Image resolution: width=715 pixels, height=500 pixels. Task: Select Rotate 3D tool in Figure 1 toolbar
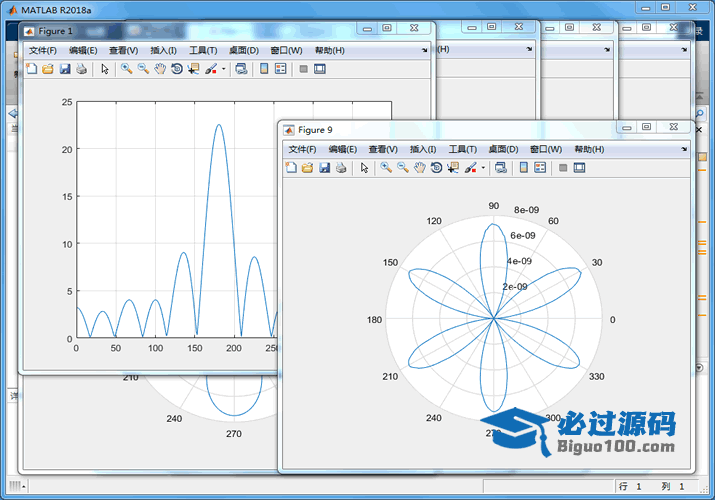point(176,69)
